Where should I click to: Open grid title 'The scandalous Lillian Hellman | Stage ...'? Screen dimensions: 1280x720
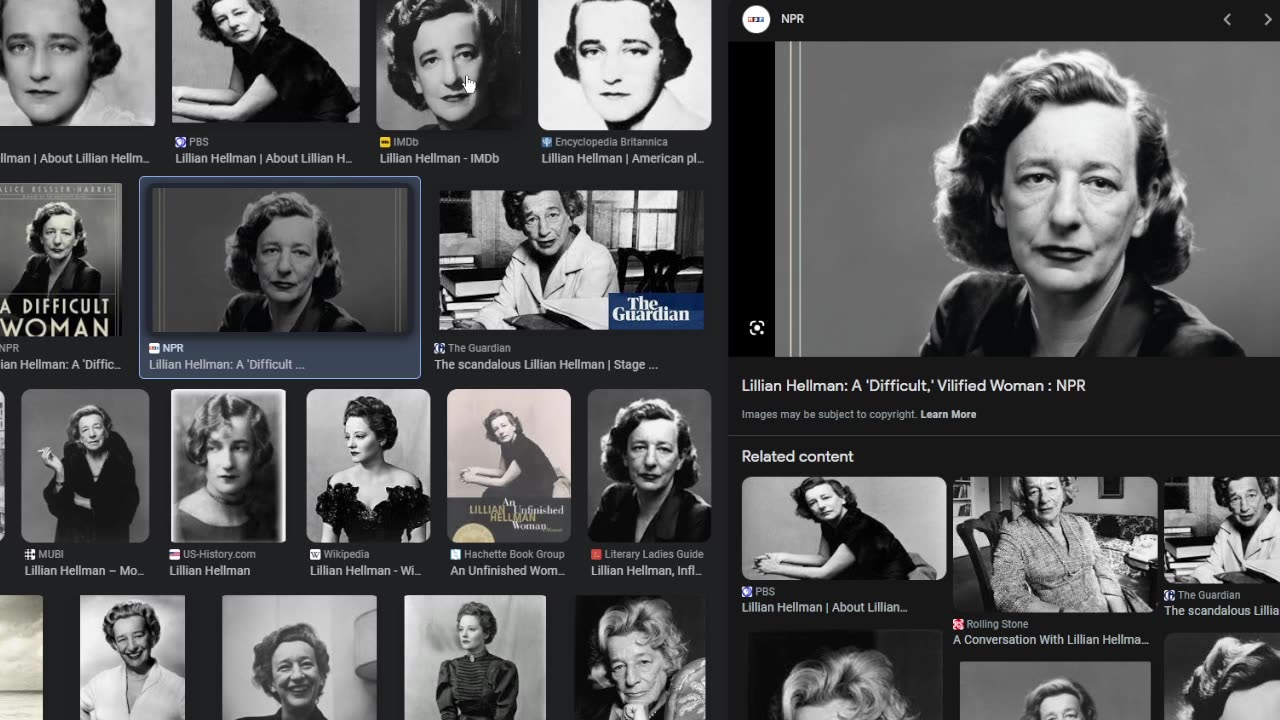(x=546, y=365)
